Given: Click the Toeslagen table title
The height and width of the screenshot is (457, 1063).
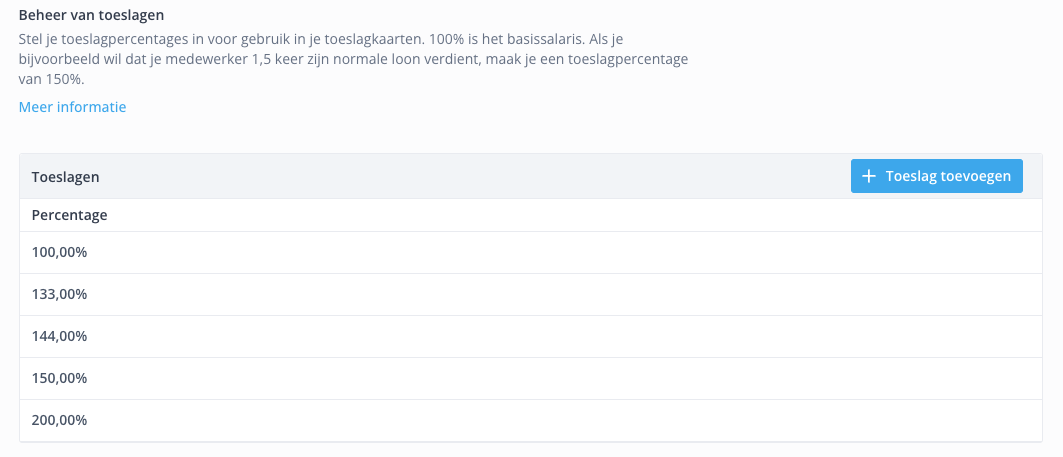Looking at the screenshot, I should 66,177.
